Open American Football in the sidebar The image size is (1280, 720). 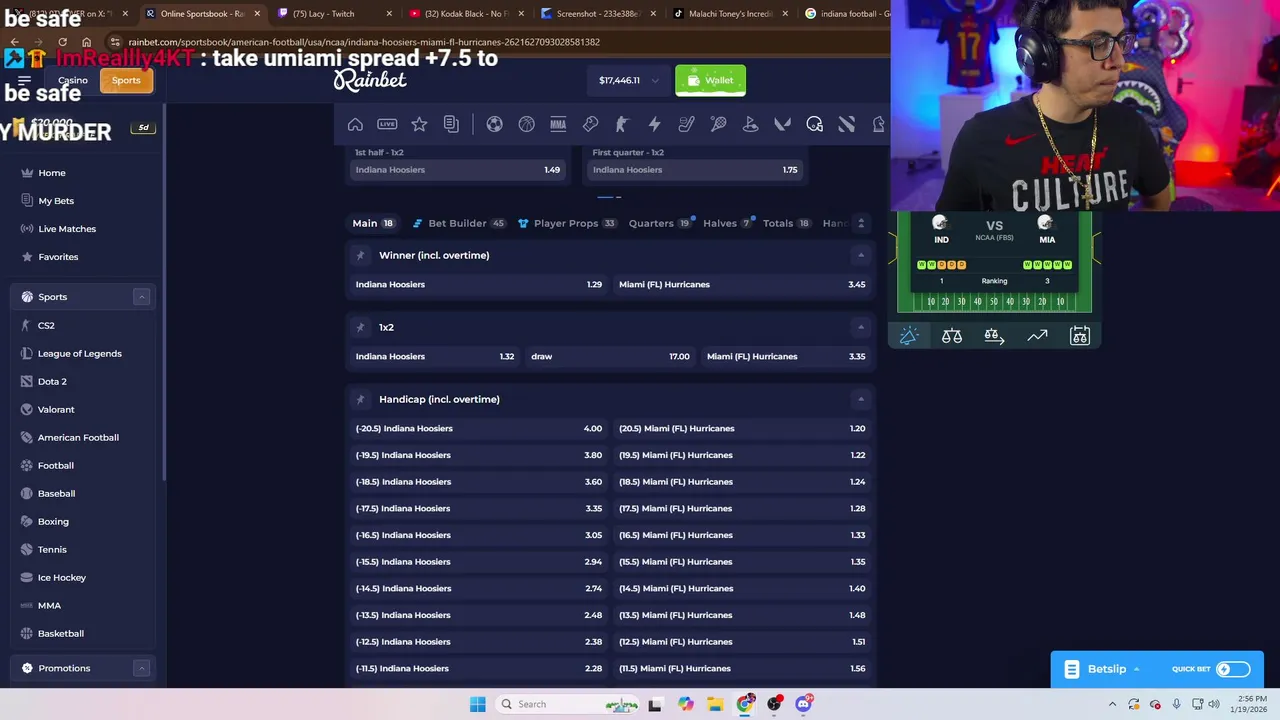click(x=78, y=437)
